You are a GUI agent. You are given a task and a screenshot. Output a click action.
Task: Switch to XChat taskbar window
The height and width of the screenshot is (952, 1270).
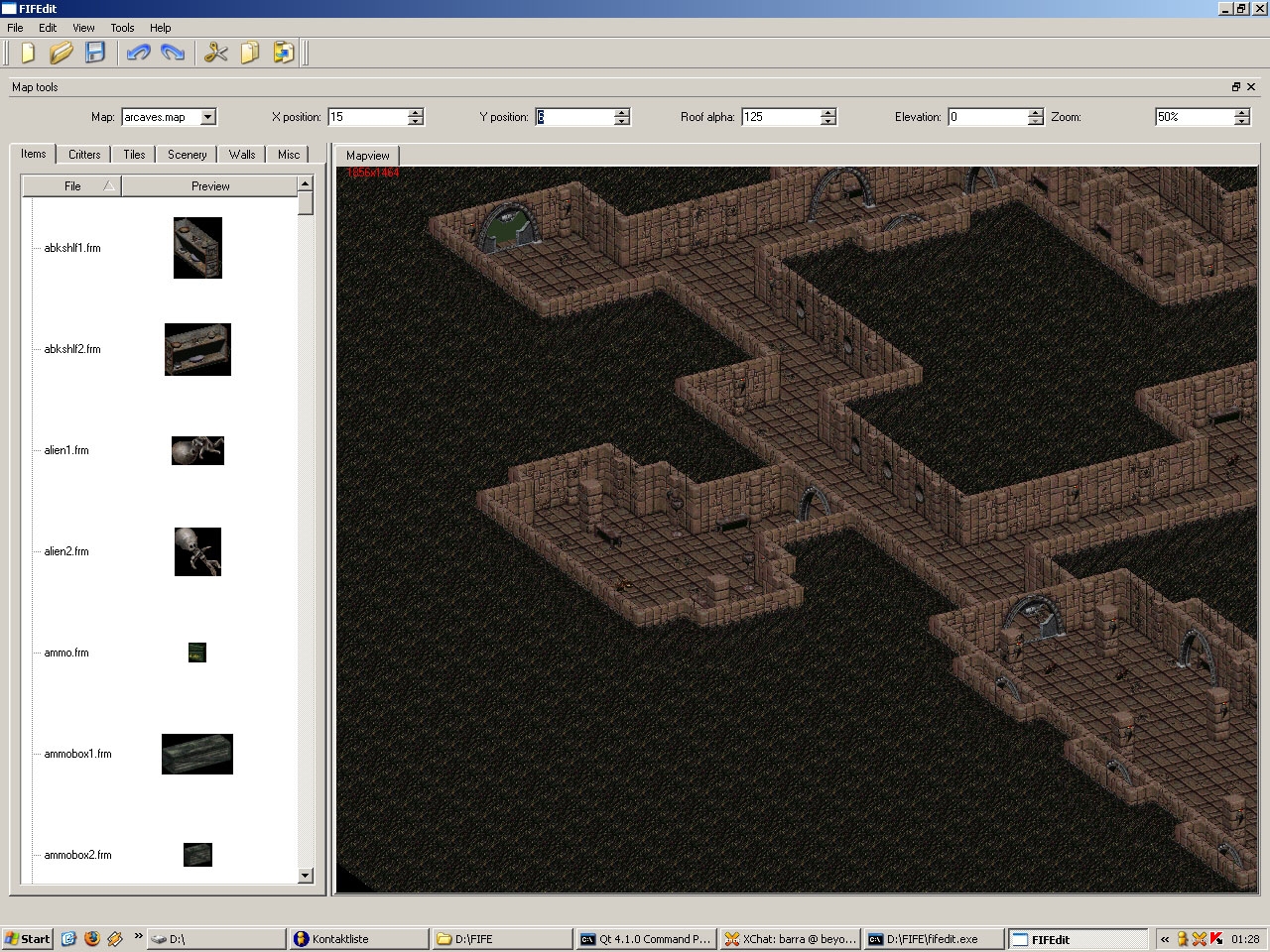(790, 939)
